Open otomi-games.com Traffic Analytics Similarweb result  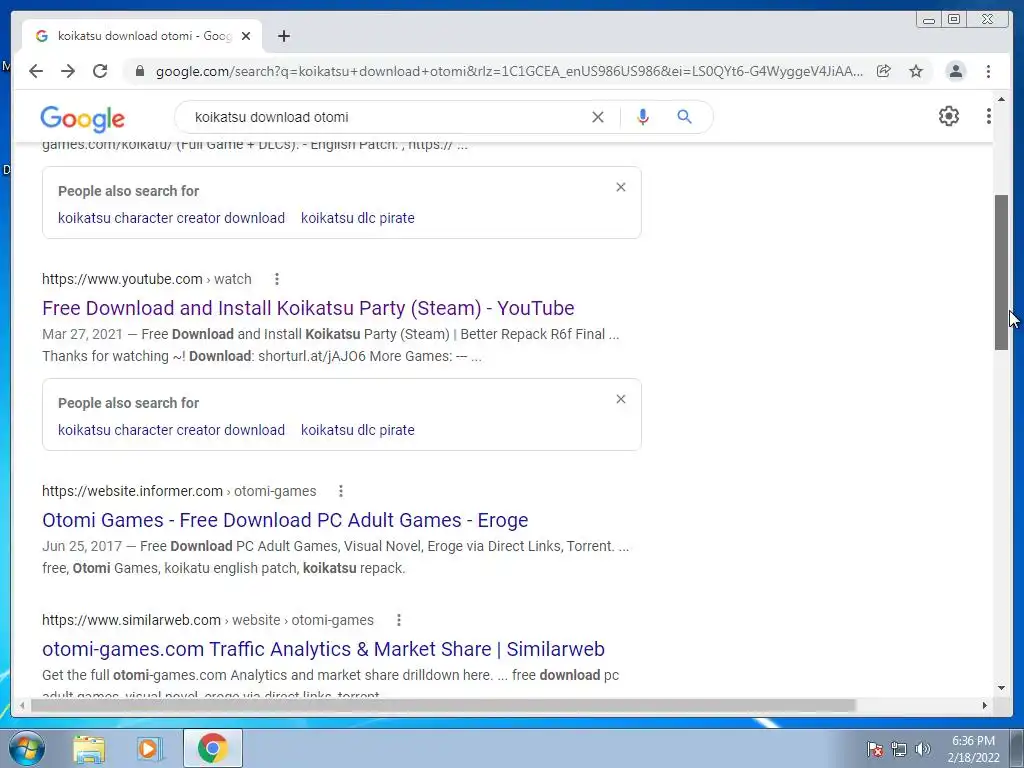[x=323, y=649]
